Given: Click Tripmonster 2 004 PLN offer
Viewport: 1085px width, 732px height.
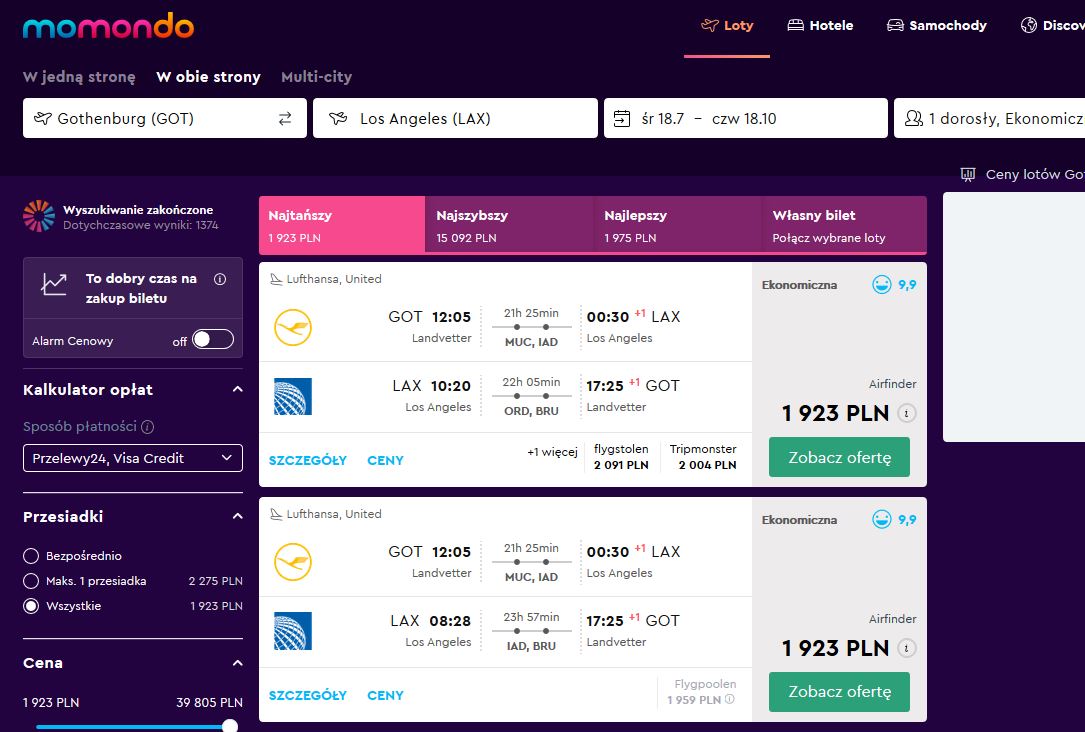Looking at the screenshot, I should 703,457.
